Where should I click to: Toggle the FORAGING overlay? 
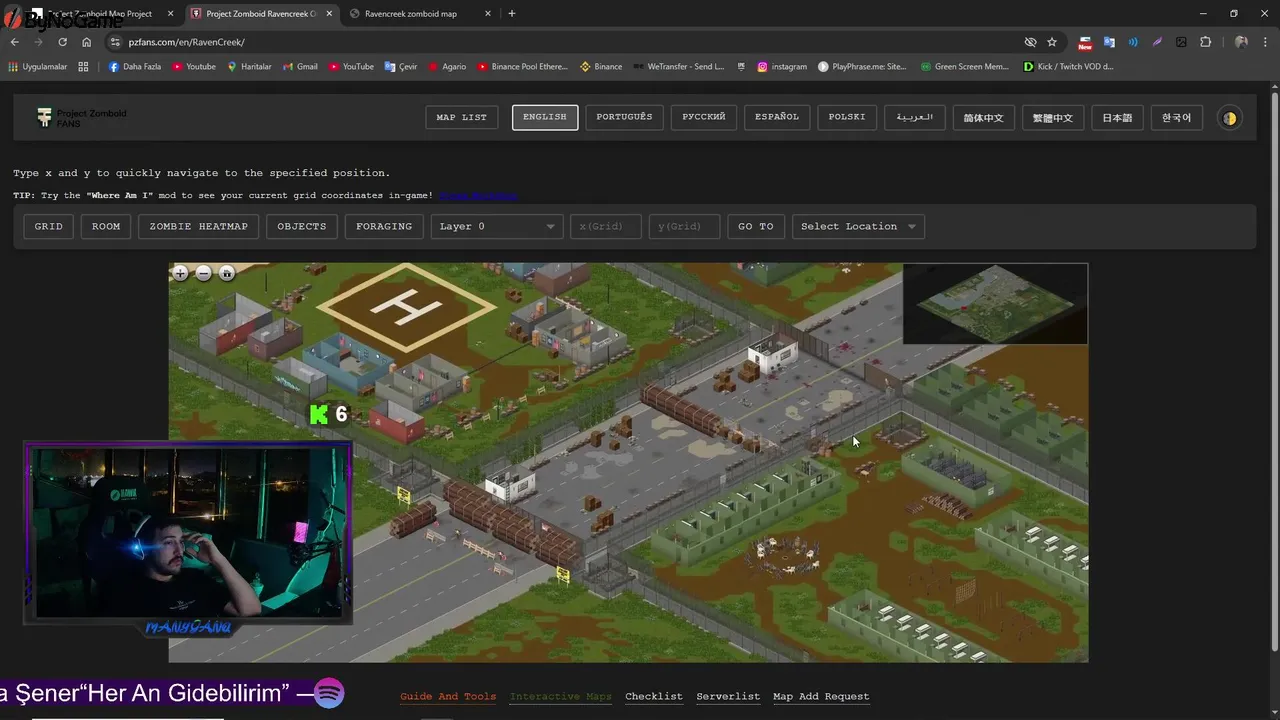point(384,227)
